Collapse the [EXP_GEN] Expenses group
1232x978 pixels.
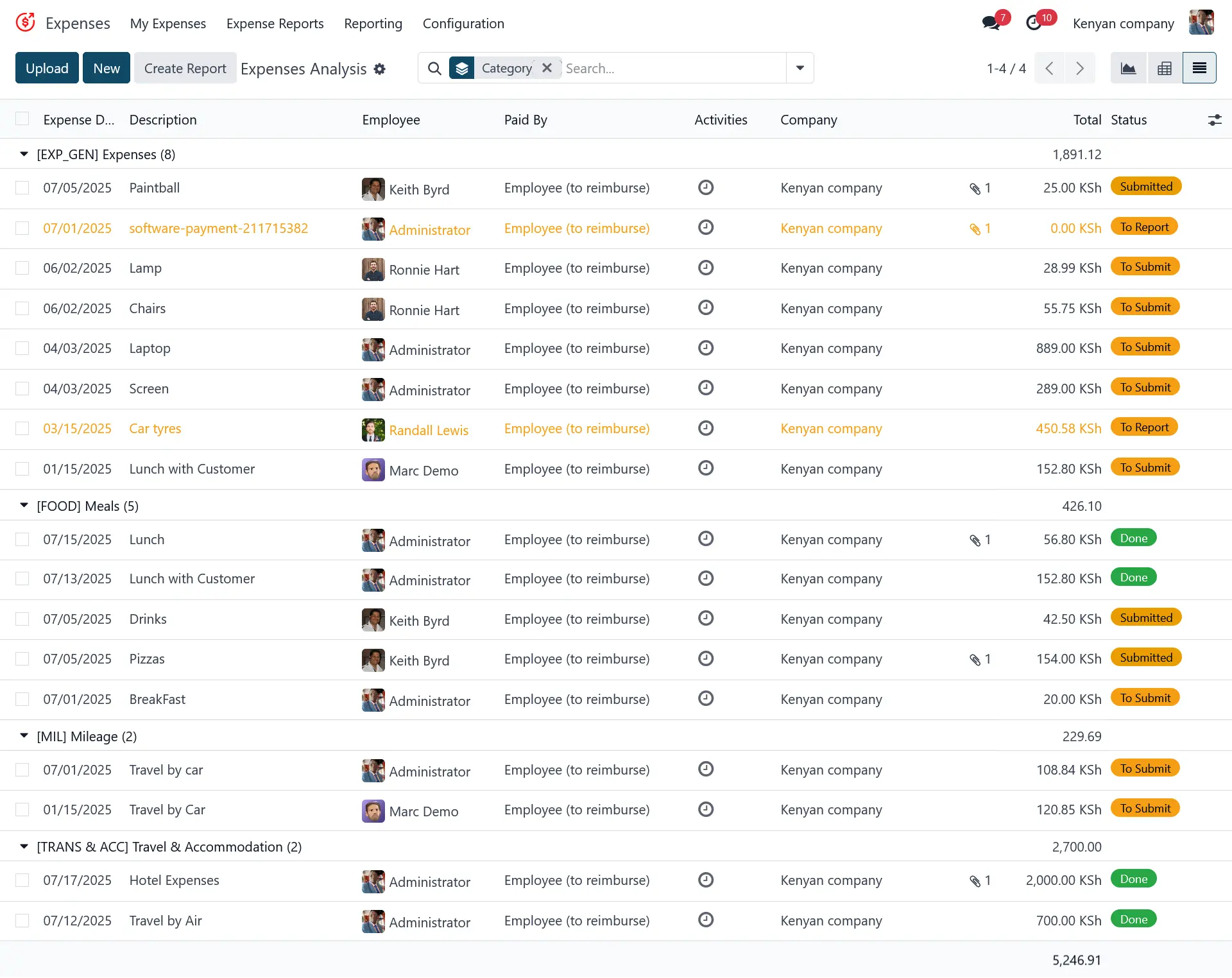coord(24,154)
